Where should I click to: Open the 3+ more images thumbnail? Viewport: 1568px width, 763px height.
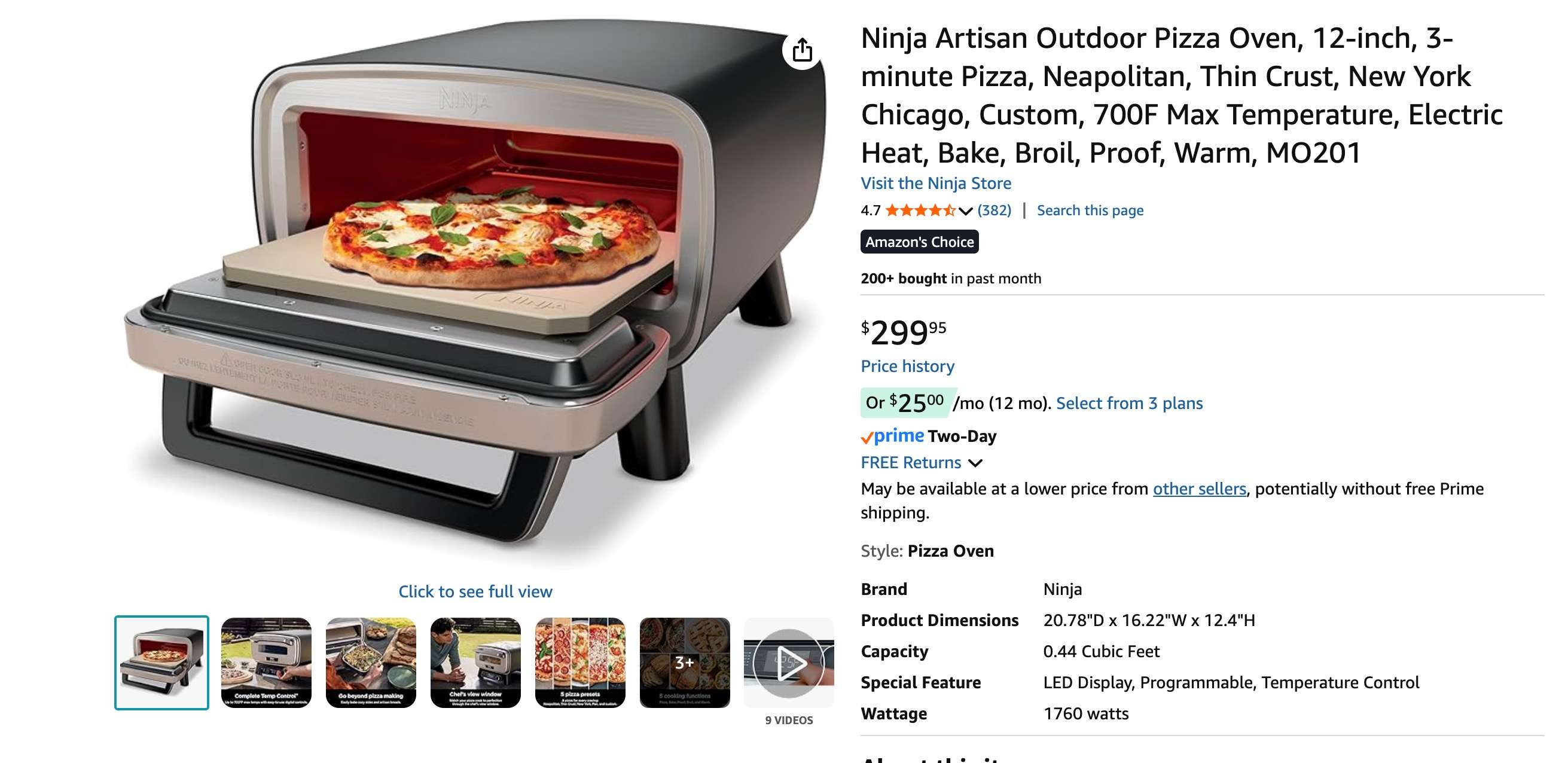point(685,663)
